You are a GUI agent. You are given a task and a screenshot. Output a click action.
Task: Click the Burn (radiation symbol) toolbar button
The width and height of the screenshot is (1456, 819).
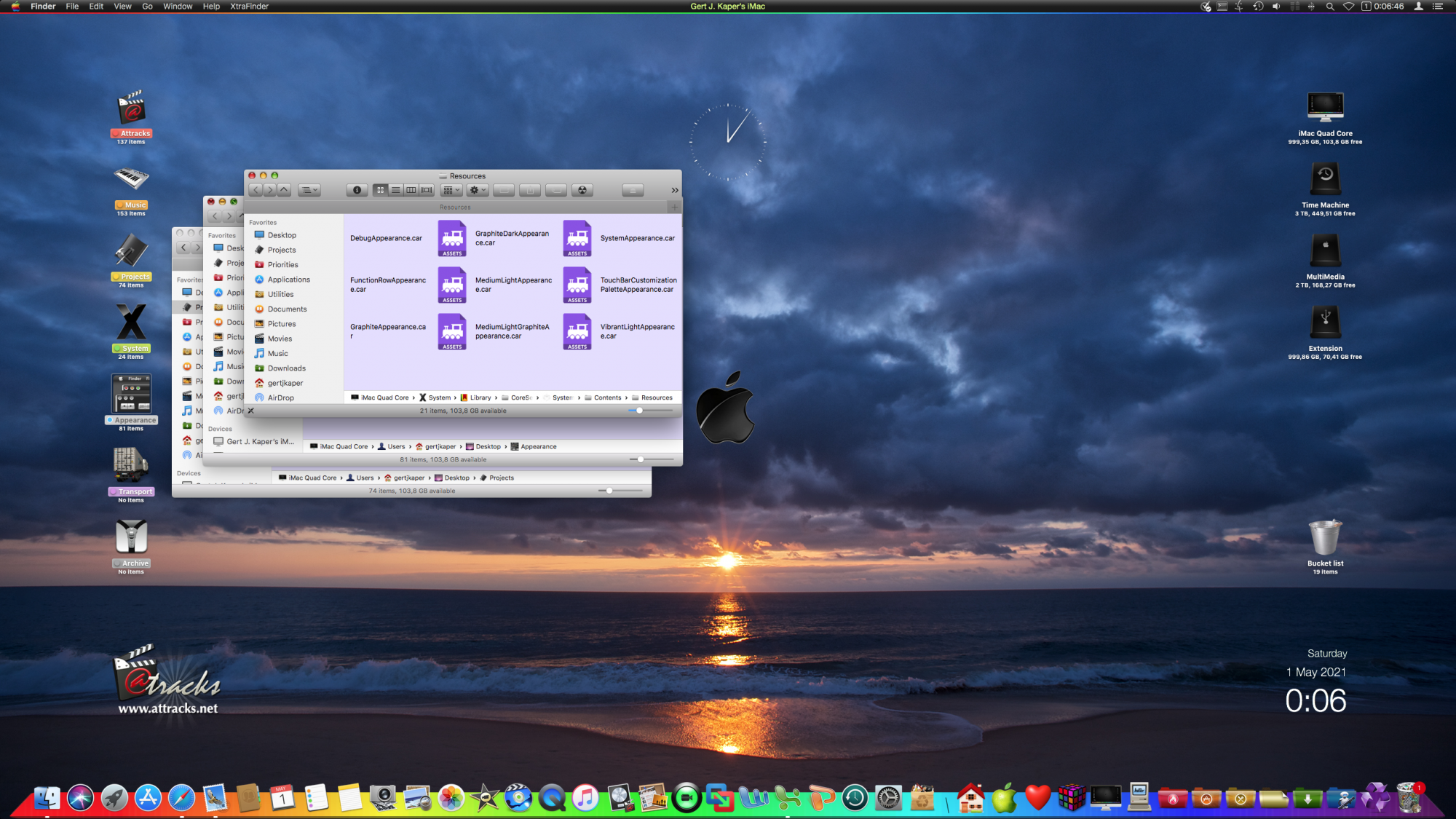pyautogui.click(x=582, y=190)
